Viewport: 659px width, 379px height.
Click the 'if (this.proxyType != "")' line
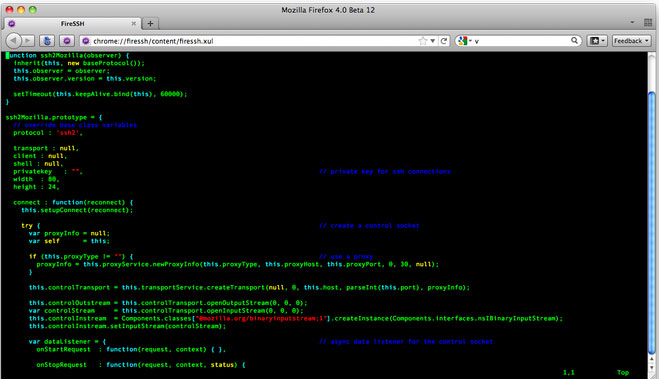tap(81, 256)
